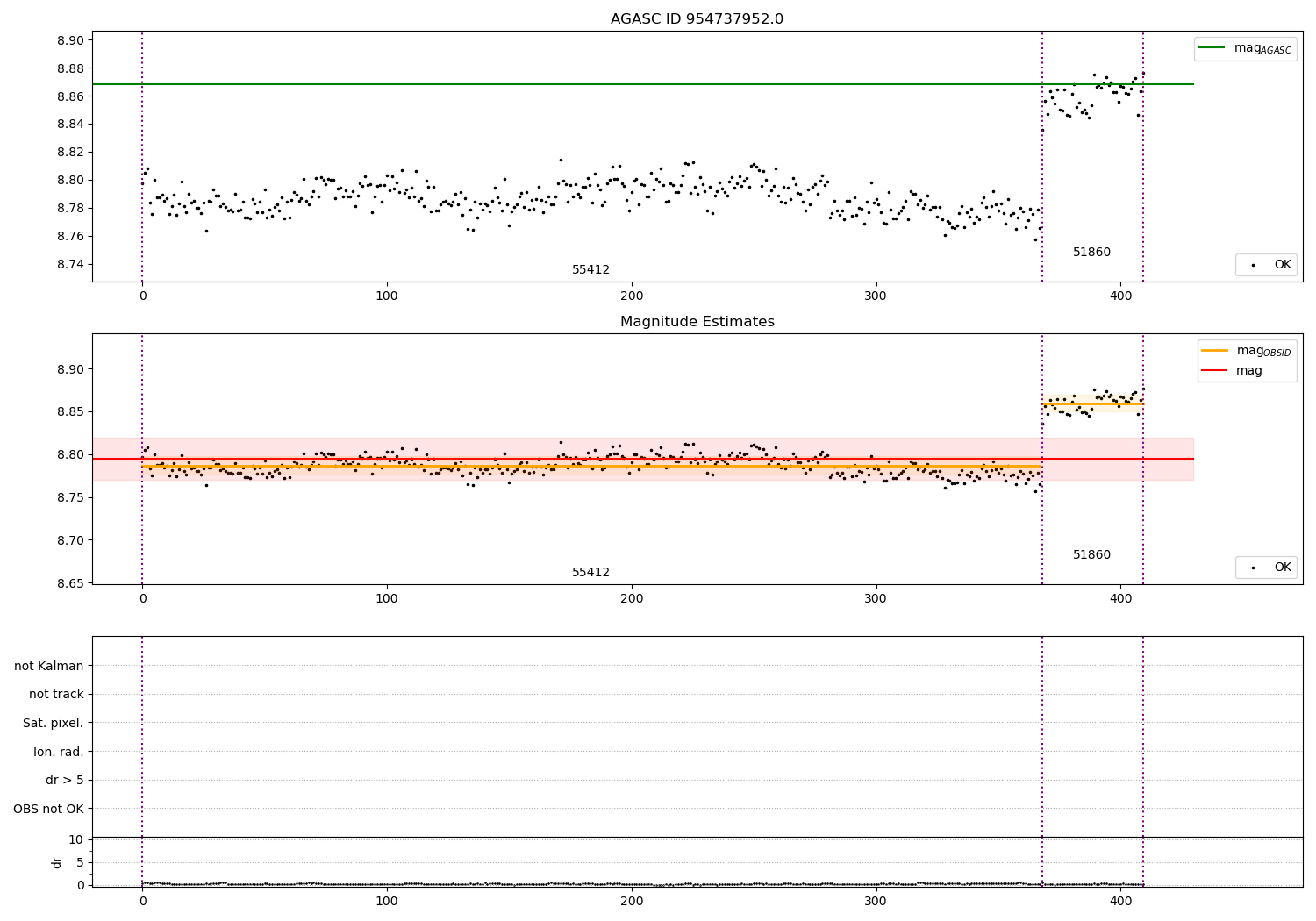The height and width of the screenshot is (921, 1316).
Task: Click the 51860 label in Magnitude Estimates plot
Action: [x=1091, y=555]
